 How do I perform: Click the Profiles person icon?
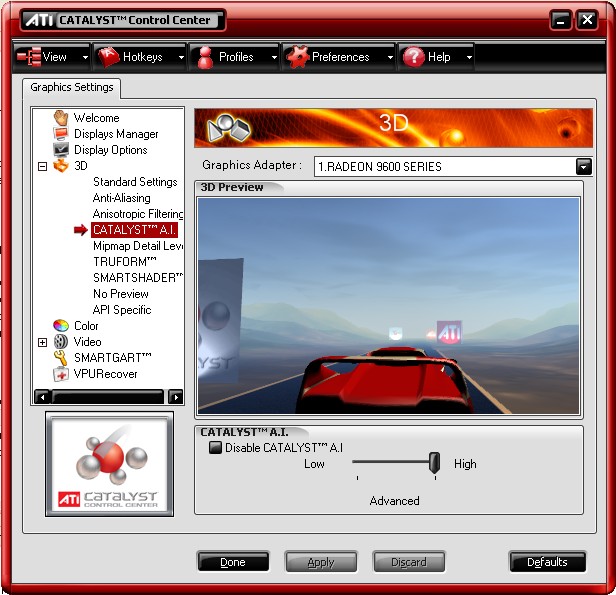205,57
